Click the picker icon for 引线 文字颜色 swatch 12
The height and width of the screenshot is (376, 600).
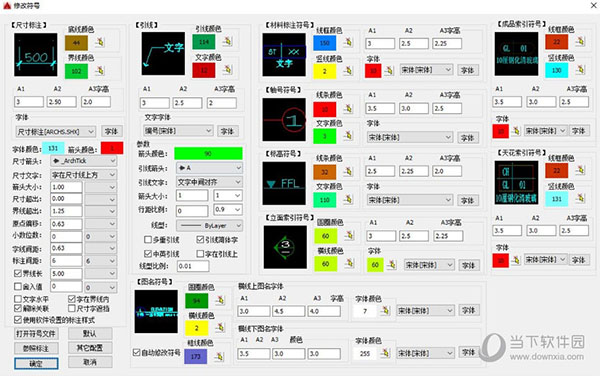point(227,70)
